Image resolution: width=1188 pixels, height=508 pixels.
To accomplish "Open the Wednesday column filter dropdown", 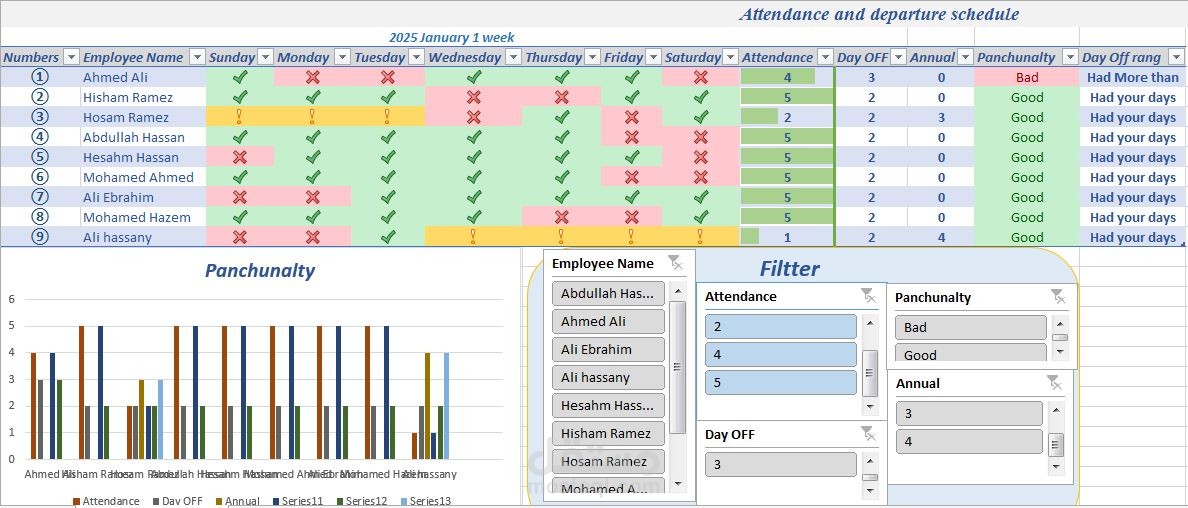I will (x=513, y=57).
